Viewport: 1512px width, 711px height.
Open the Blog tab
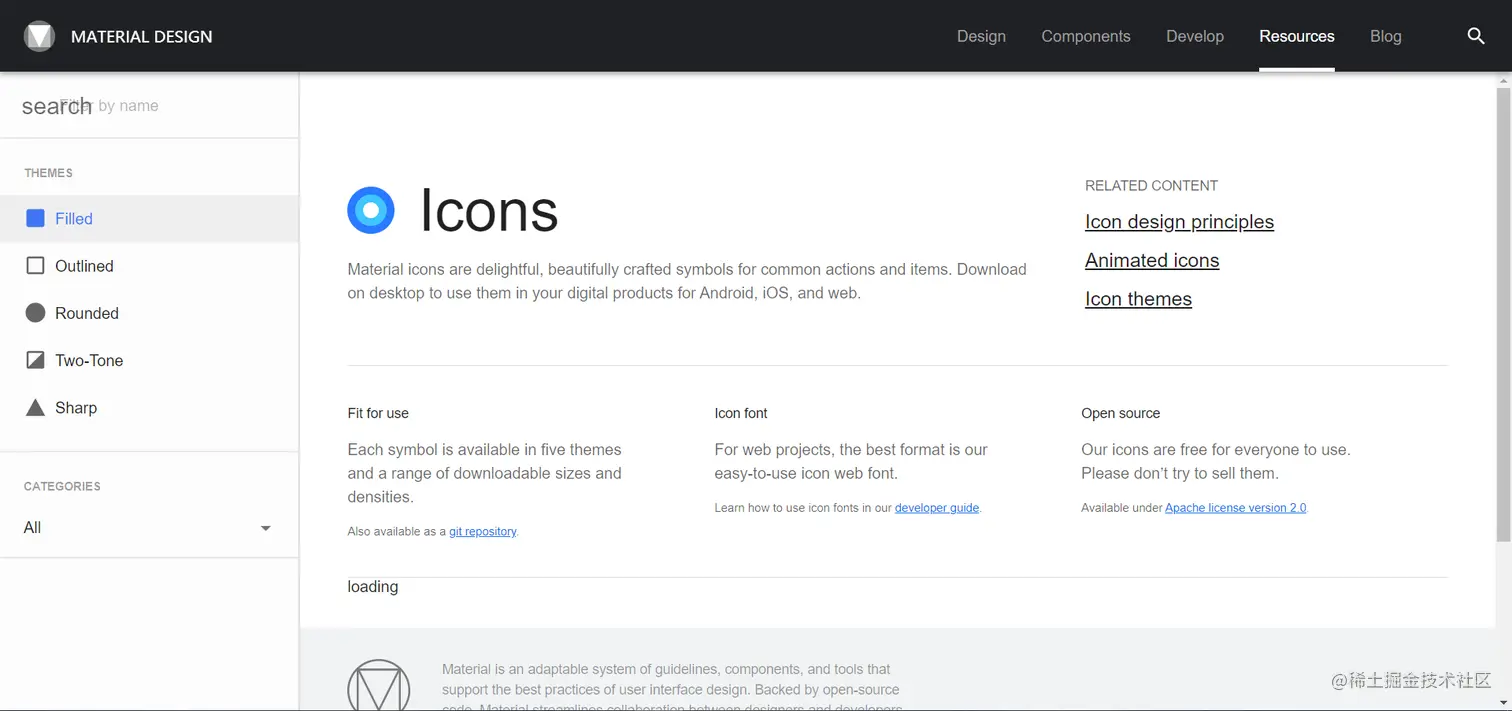[1385, 36]
